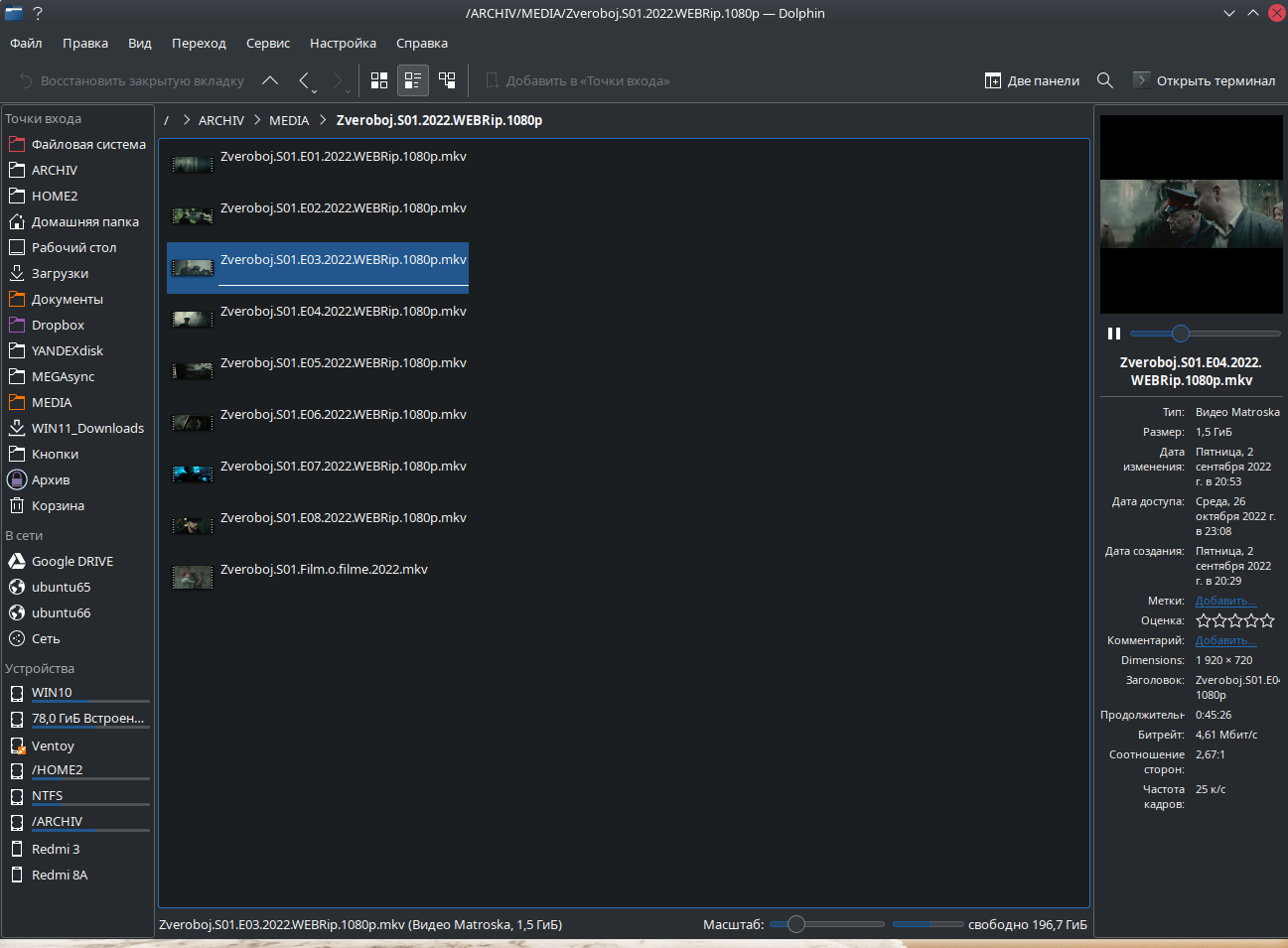Image resolution: width=1288 pixels, height=948 pixels.
Task: Adjust the Масштаб zoom slider
Action: 827,924
